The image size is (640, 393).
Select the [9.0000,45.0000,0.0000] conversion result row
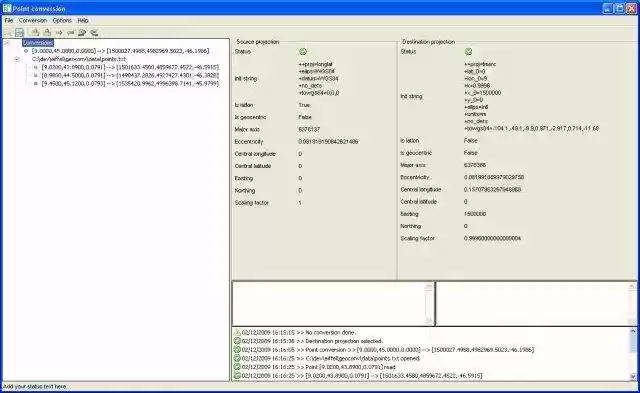pos(121,51)
